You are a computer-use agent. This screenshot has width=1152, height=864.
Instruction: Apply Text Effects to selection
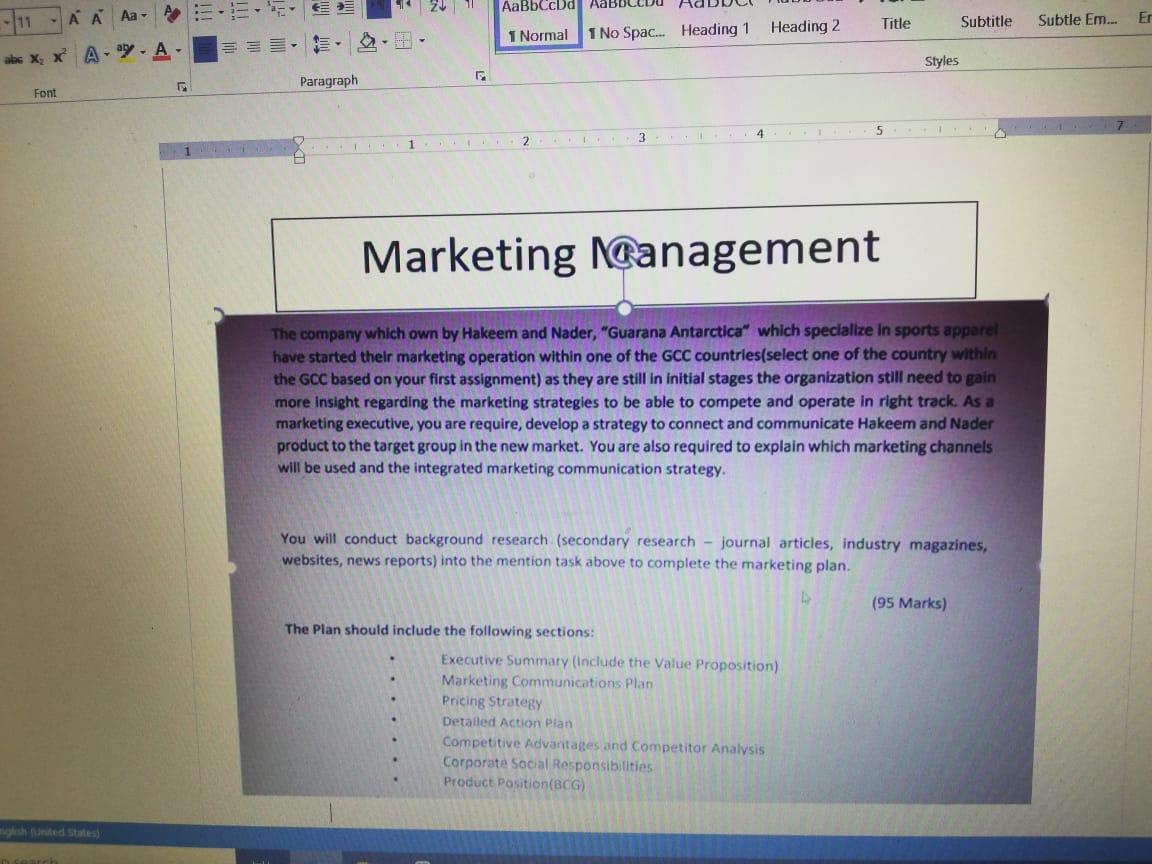[91, 54]
